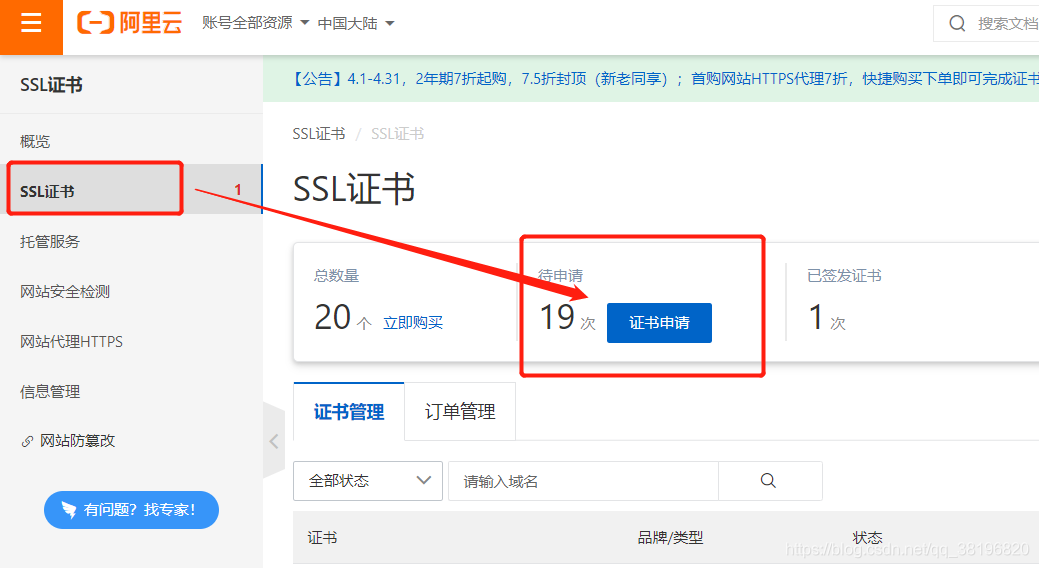Open the 中国大陆 region dropdown
This screenshot has height=568, width=1039.
(x=356, y=23)
